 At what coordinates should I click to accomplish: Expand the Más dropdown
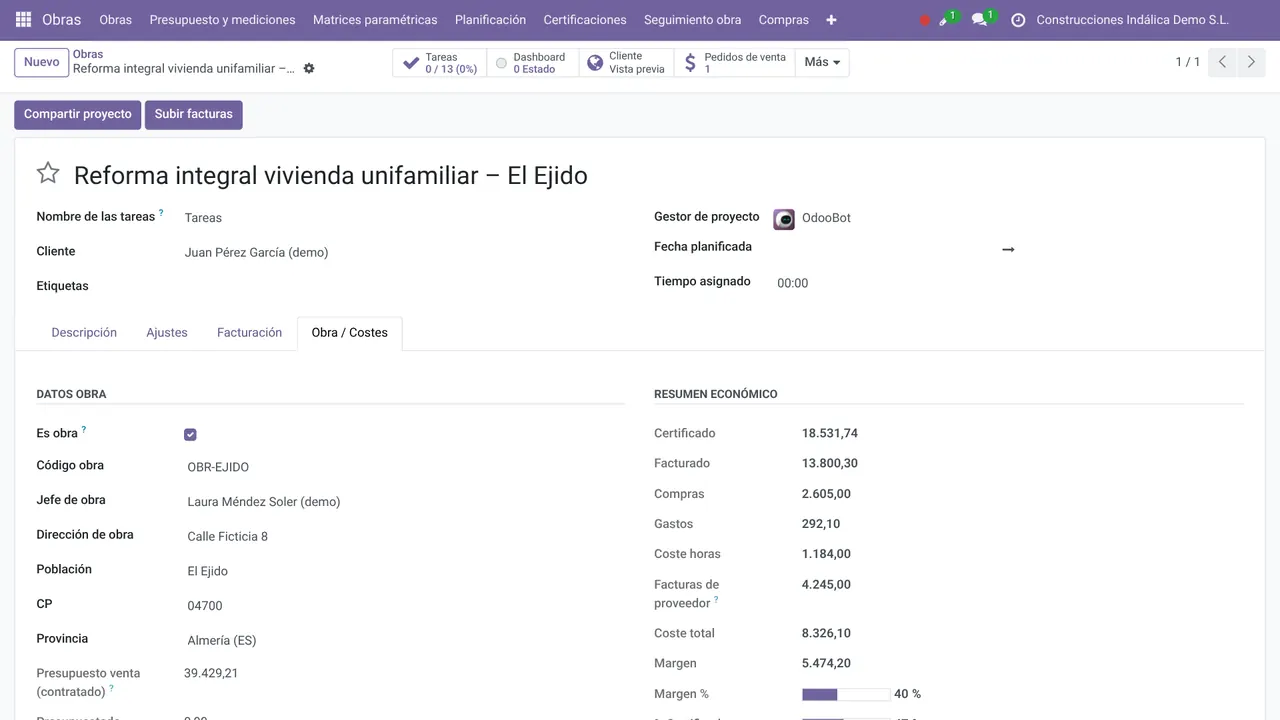tap(822, 63)
